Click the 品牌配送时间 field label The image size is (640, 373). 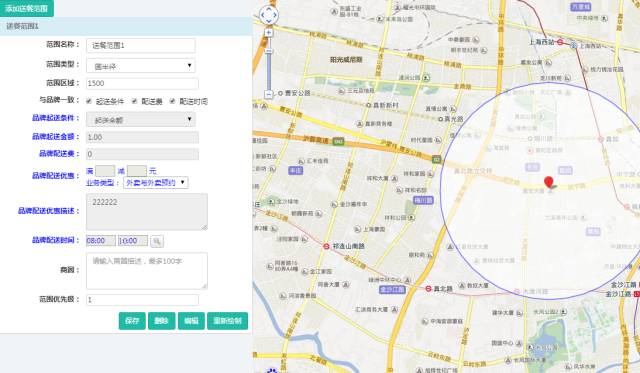[56, 240]
